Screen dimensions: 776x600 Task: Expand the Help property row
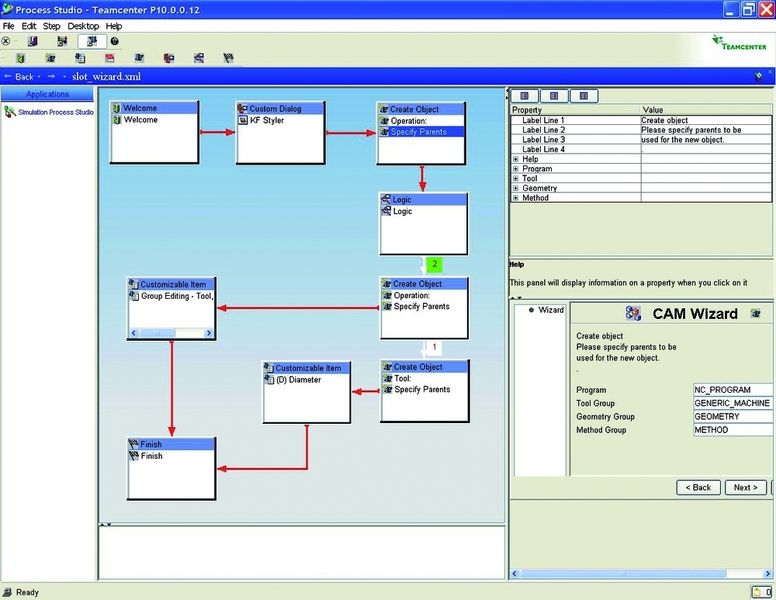[516, 159]
